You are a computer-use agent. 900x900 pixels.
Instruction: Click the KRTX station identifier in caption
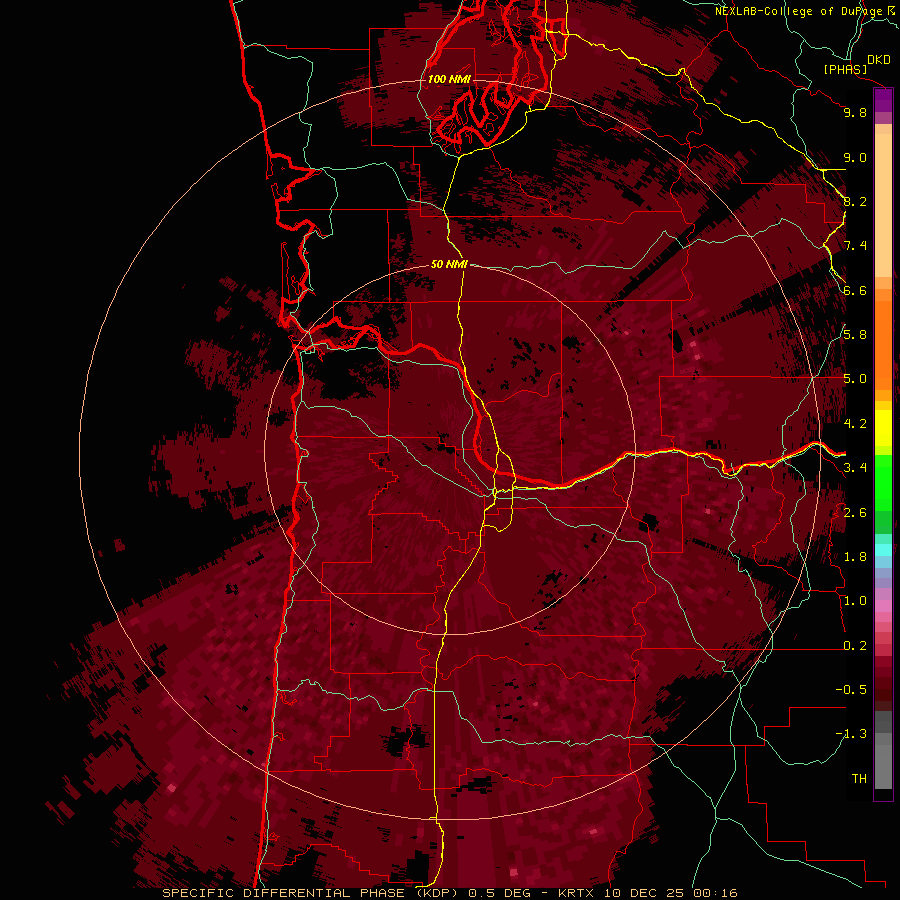coord(577,893)
